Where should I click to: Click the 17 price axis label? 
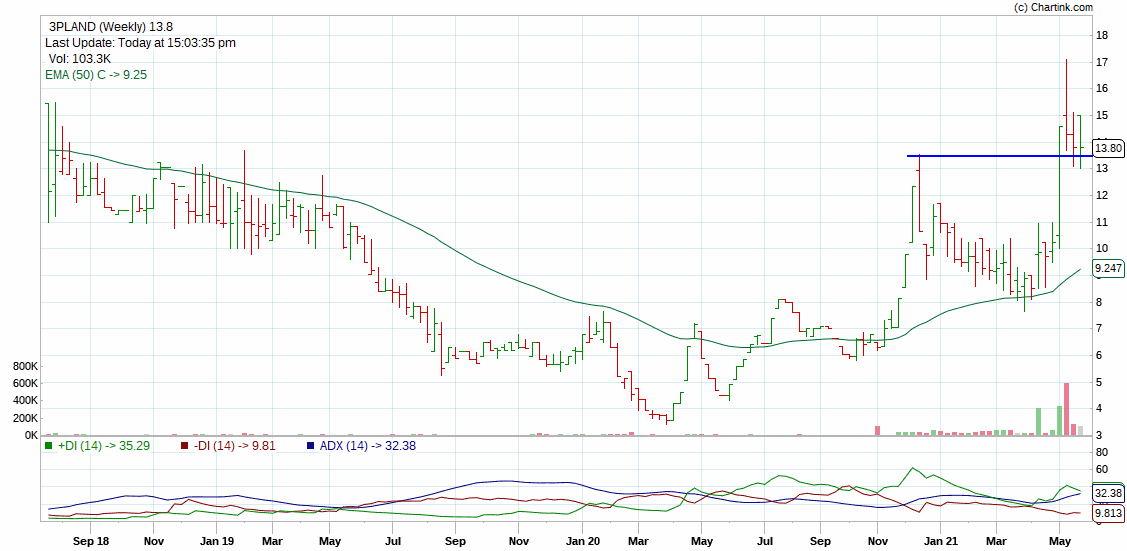coord(1102,62)
